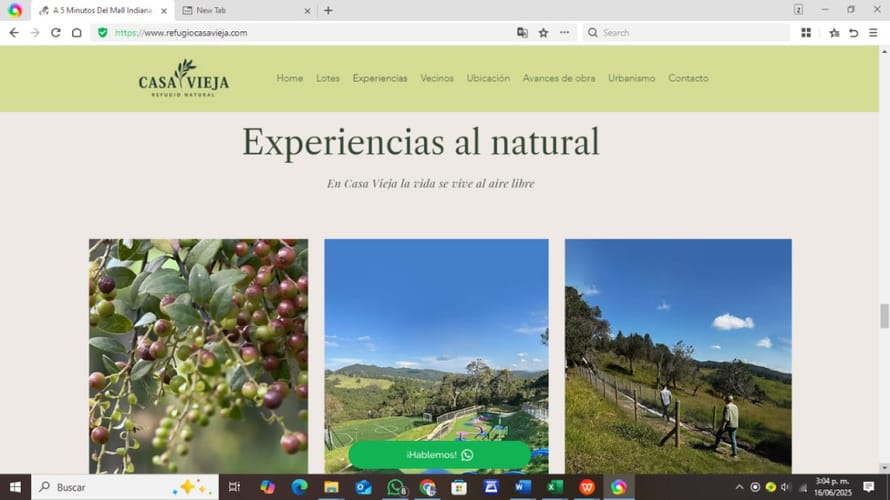Open the favorites list icon

(x=834, y=33)
